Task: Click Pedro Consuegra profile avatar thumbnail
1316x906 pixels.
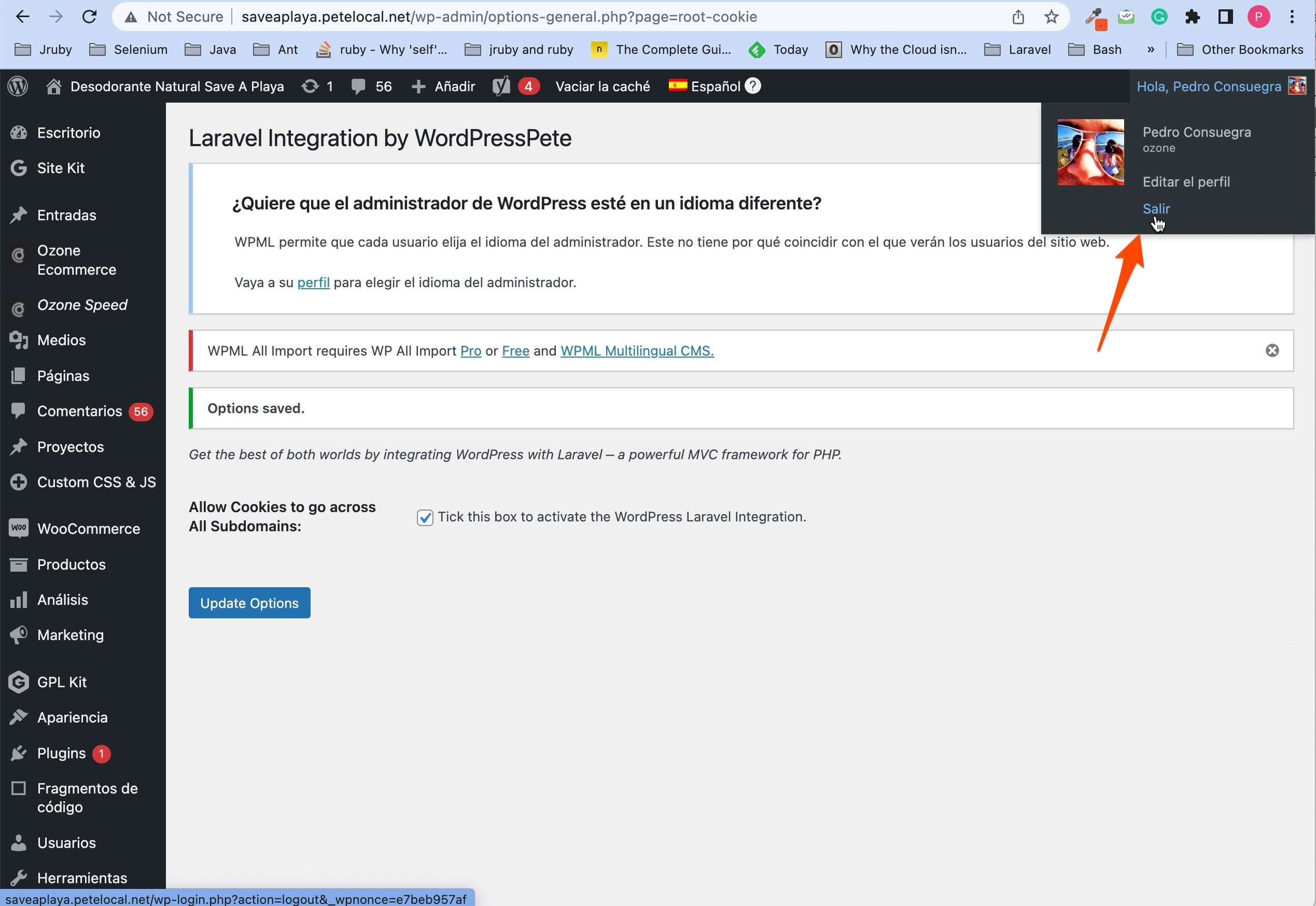Action: 1090,152
